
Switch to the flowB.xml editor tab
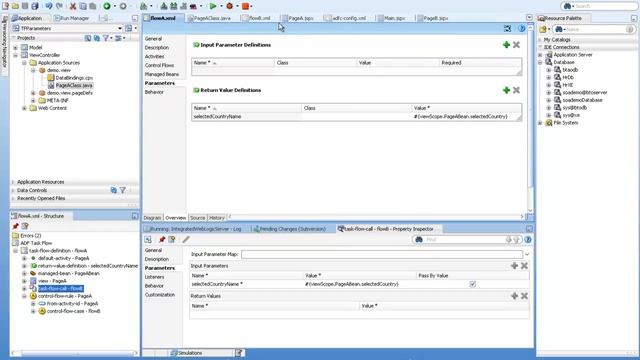coord(256,18)
